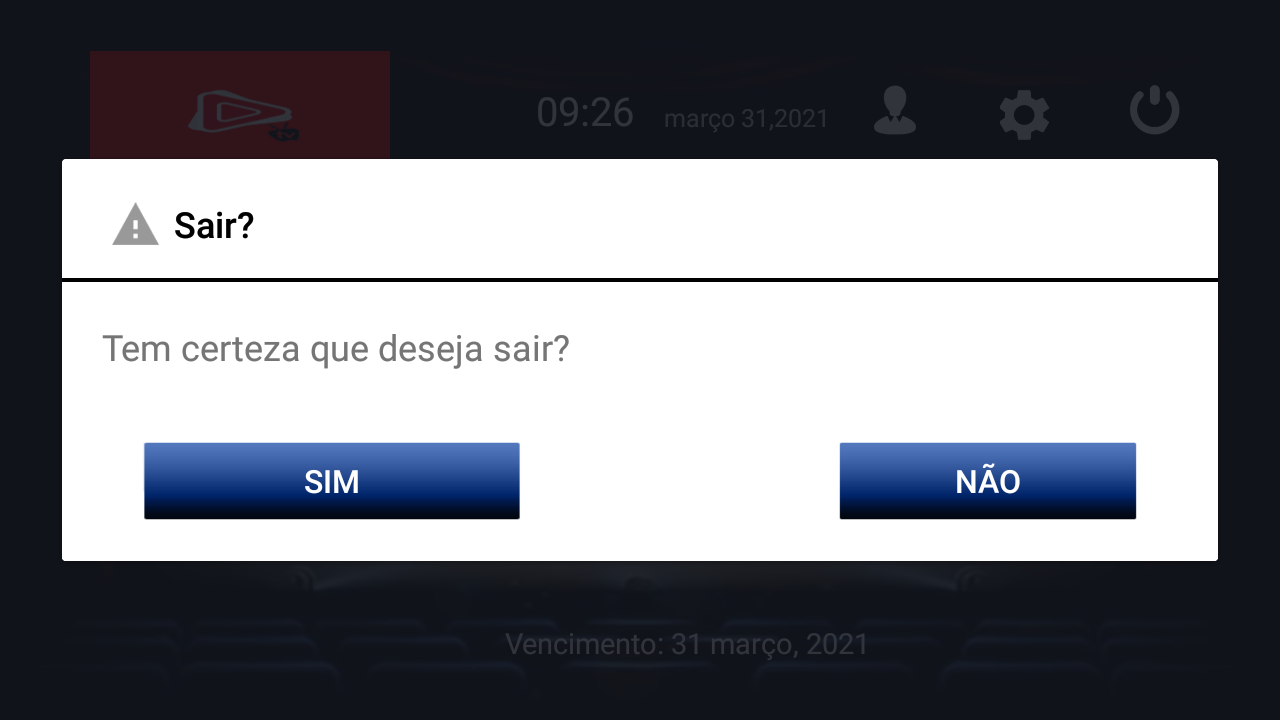Confirm exit by pressing SIM
Viewport: 1280px width, 720px height.
click(x=331, y=481)
